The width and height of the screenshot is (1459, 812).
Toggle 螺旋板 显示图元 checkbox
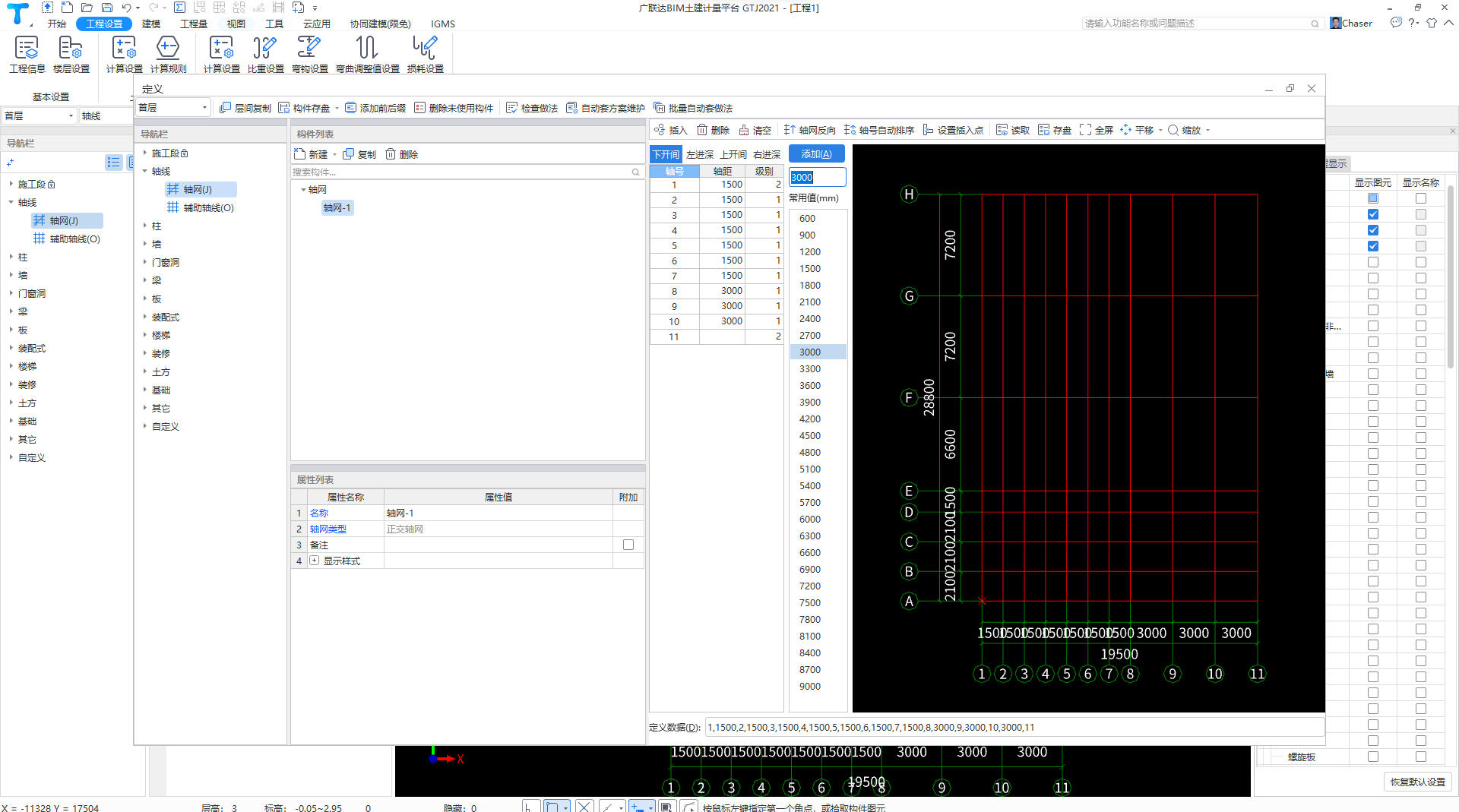click(x=1373, y=757)
